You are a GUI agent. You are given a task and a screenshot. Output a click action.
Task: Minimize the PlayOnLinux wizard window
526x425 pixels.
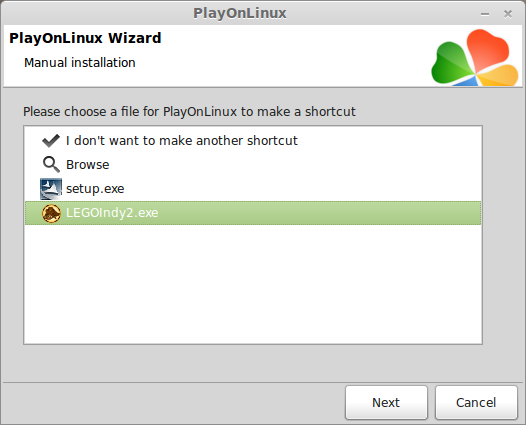click(x=485, y=14)
